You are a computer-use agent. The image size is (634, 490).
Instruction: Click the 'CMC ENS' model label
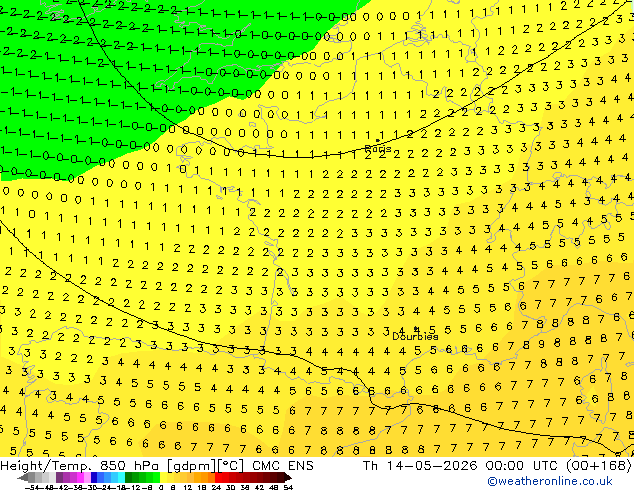(x=283, y=466)
